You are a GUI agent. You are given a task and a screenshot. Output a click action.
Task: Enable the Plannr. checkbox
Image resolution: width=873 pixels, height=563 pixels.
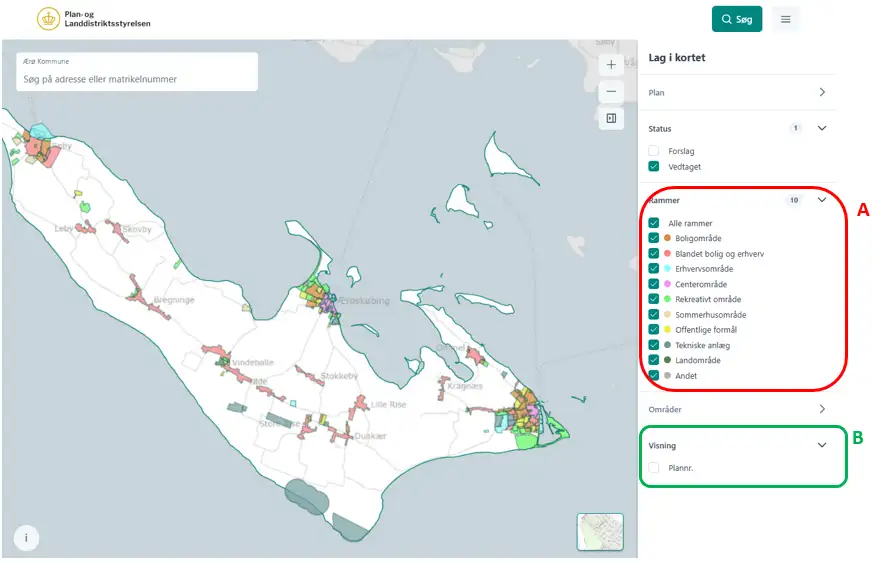[654, 467]
